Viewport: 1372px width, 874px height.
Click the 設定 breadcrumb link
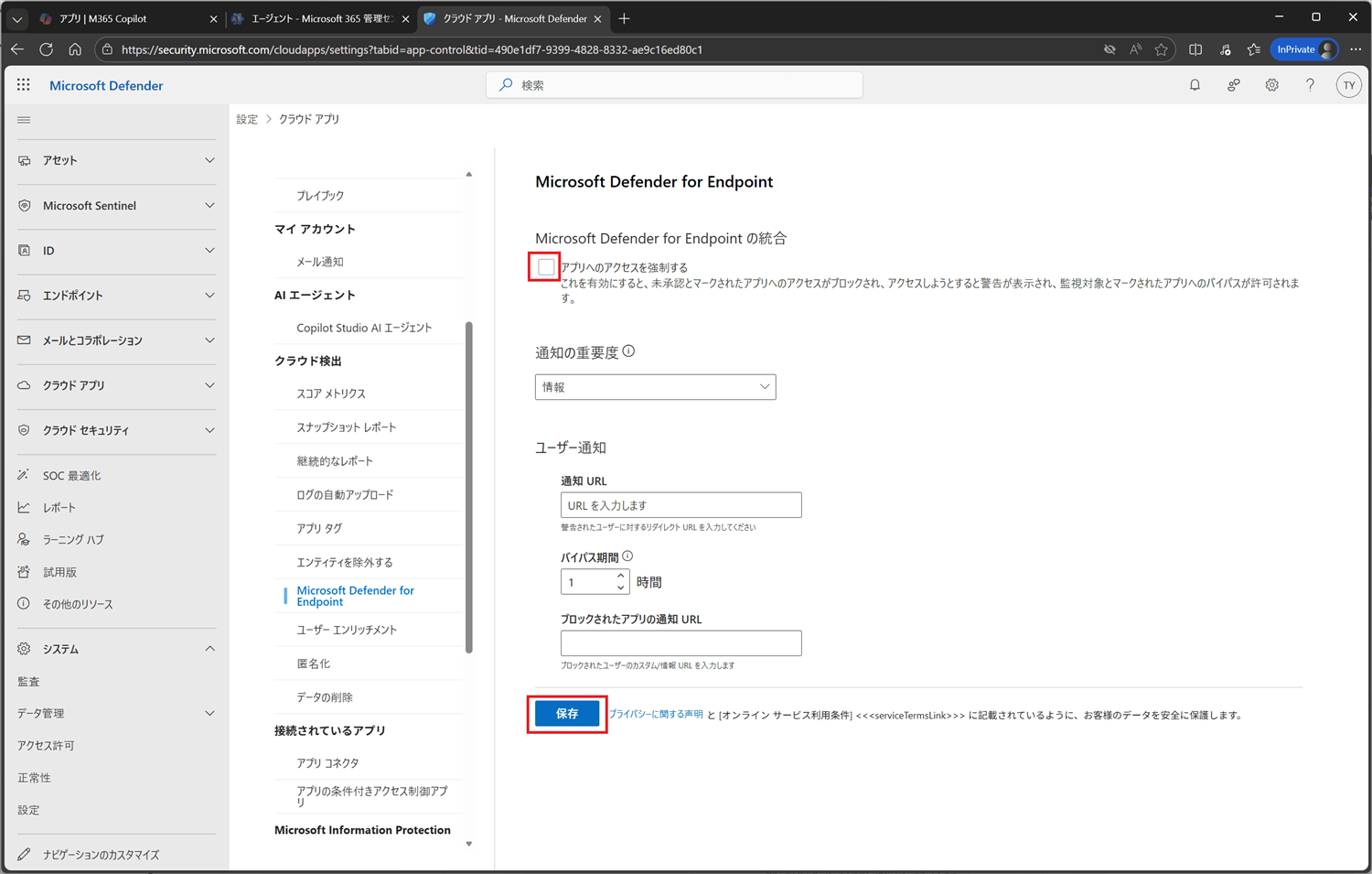click(x=247, y=120)
